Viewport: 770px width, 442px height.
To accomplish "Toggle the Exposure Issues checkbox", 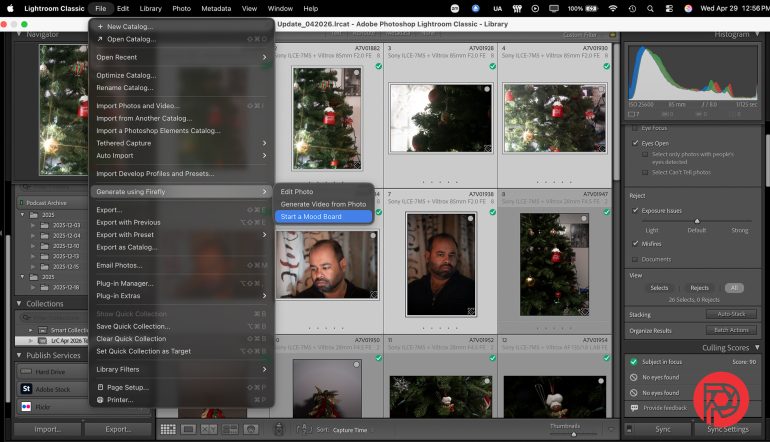I will pyautogui.click(x=635, y=210).
